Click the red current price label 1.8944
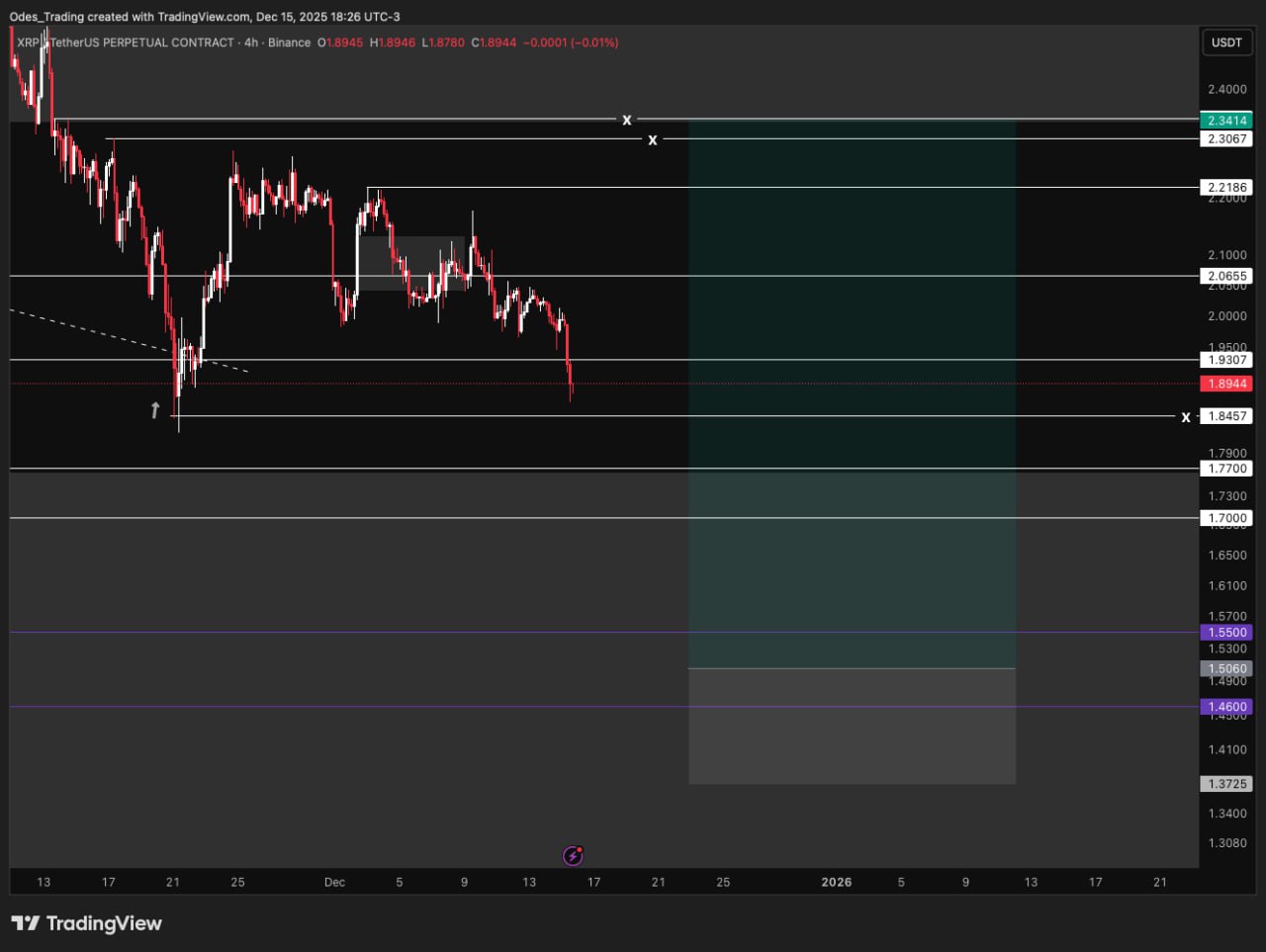This screenshot has width=1266, height=952. click(x=1225, y=384)
